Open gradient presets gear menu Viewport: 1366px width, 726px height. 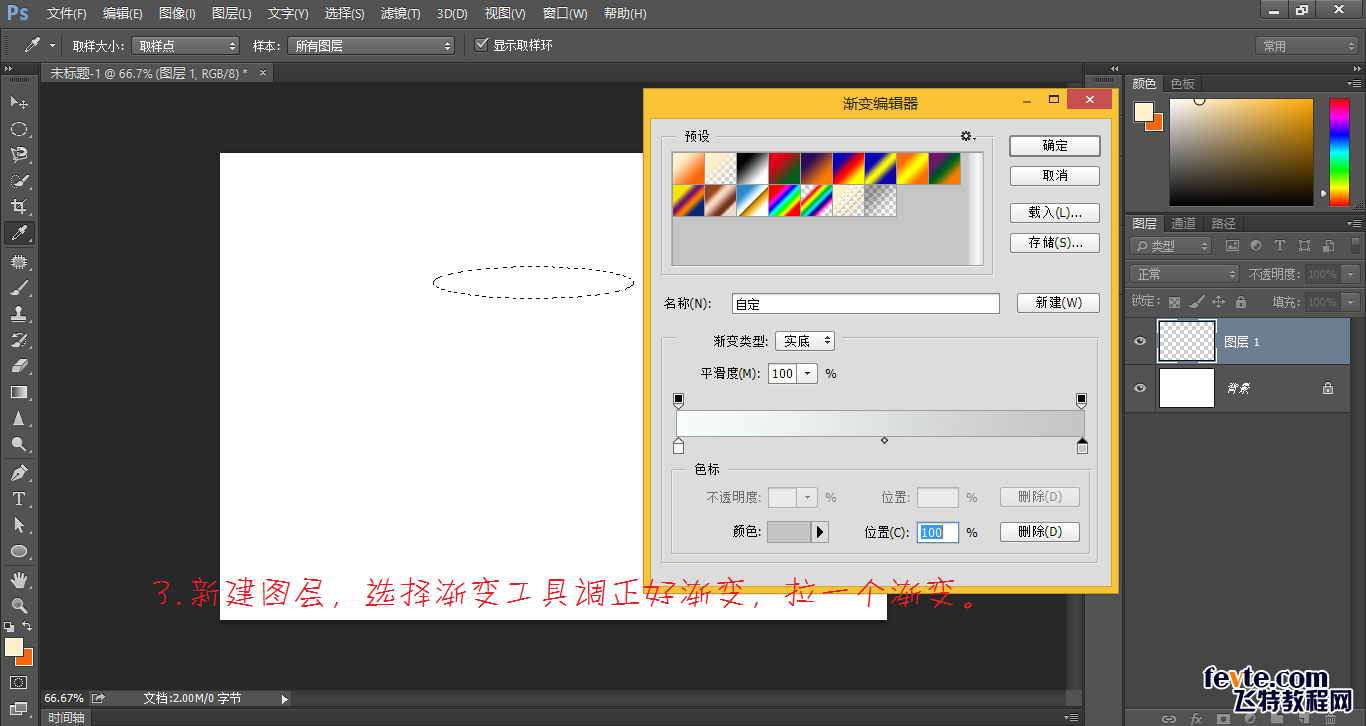pyautogui.click(x=967, y=136)
